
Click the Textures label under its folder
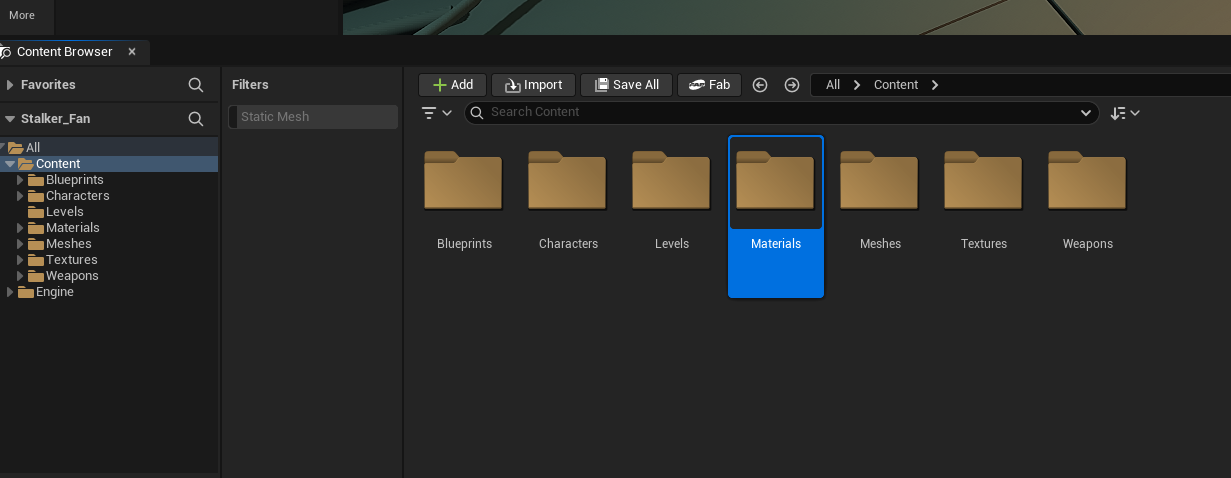[x=984, y=244]
